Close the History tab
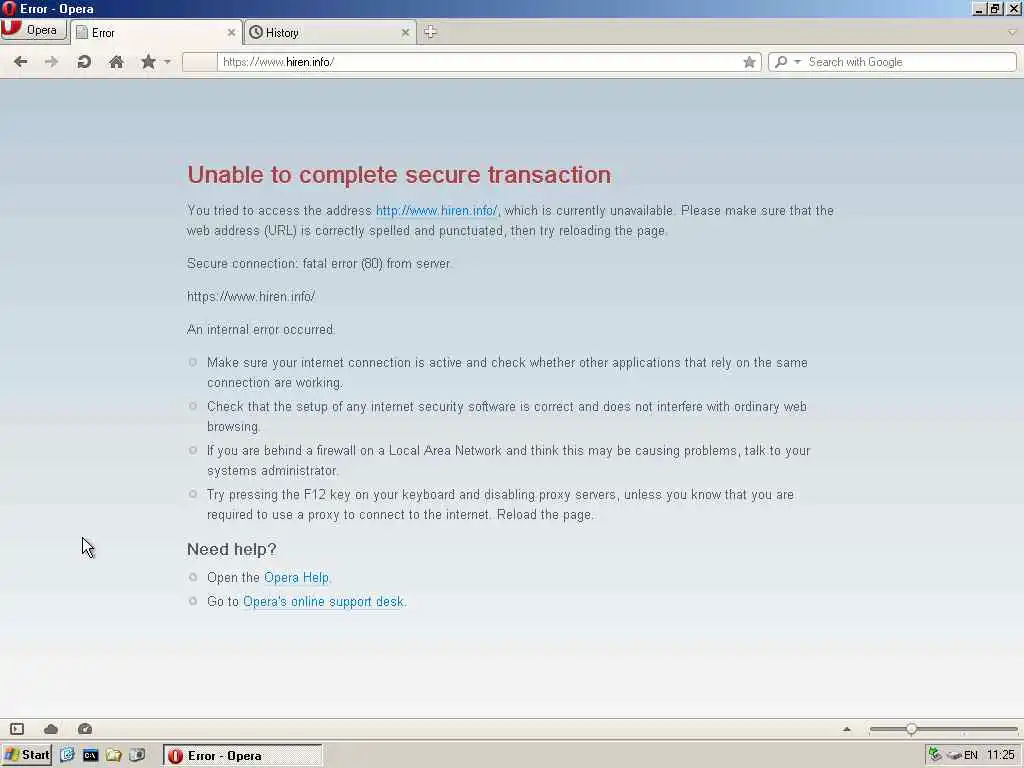Screen dimensions: 1024x768 (x=405, y=33)
